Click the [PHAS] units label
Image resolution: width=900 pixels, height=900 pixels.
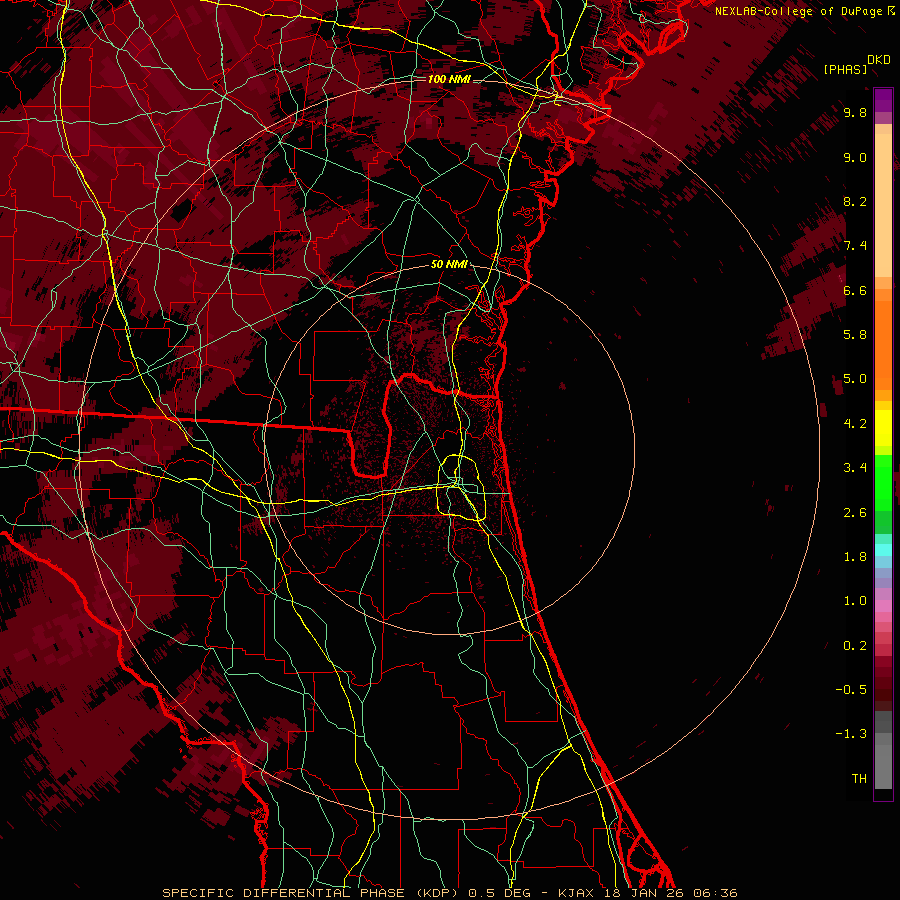(845, 70)
